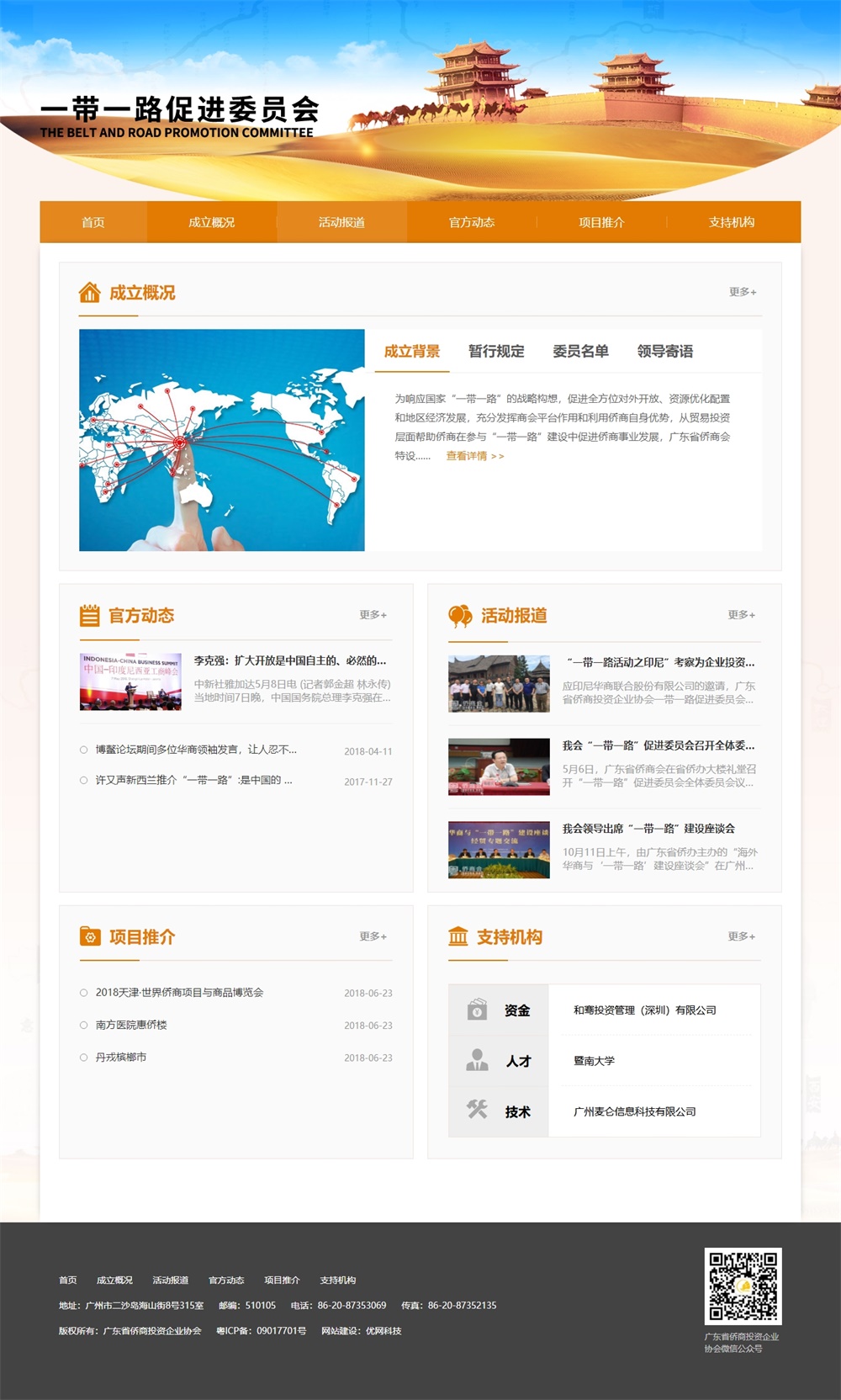Click the balloon icon beside 活动报道
The width and height of the screenshot is (841, 1400).
click(460, 616)
